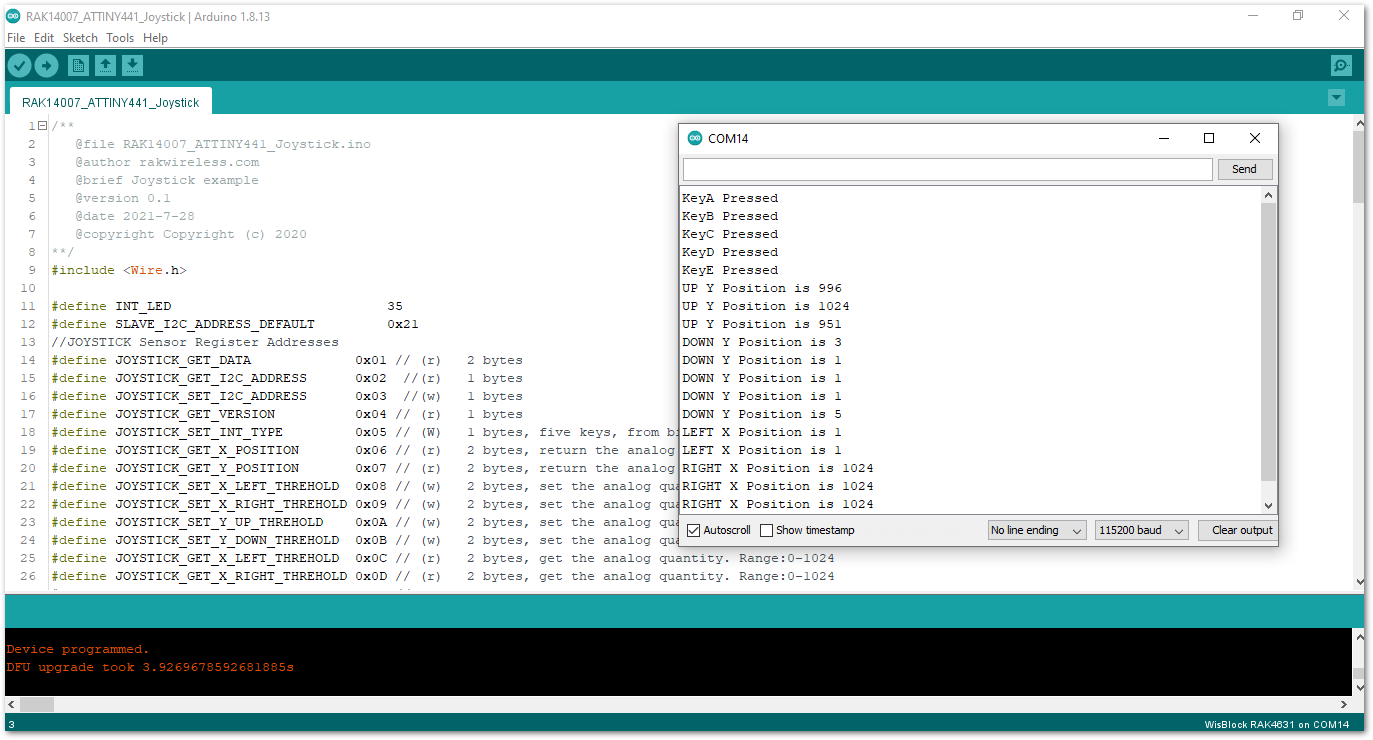Click the '@version 0.1' comment line
The width and height of the screenshot is (1373, 740).
click(123, 198)
